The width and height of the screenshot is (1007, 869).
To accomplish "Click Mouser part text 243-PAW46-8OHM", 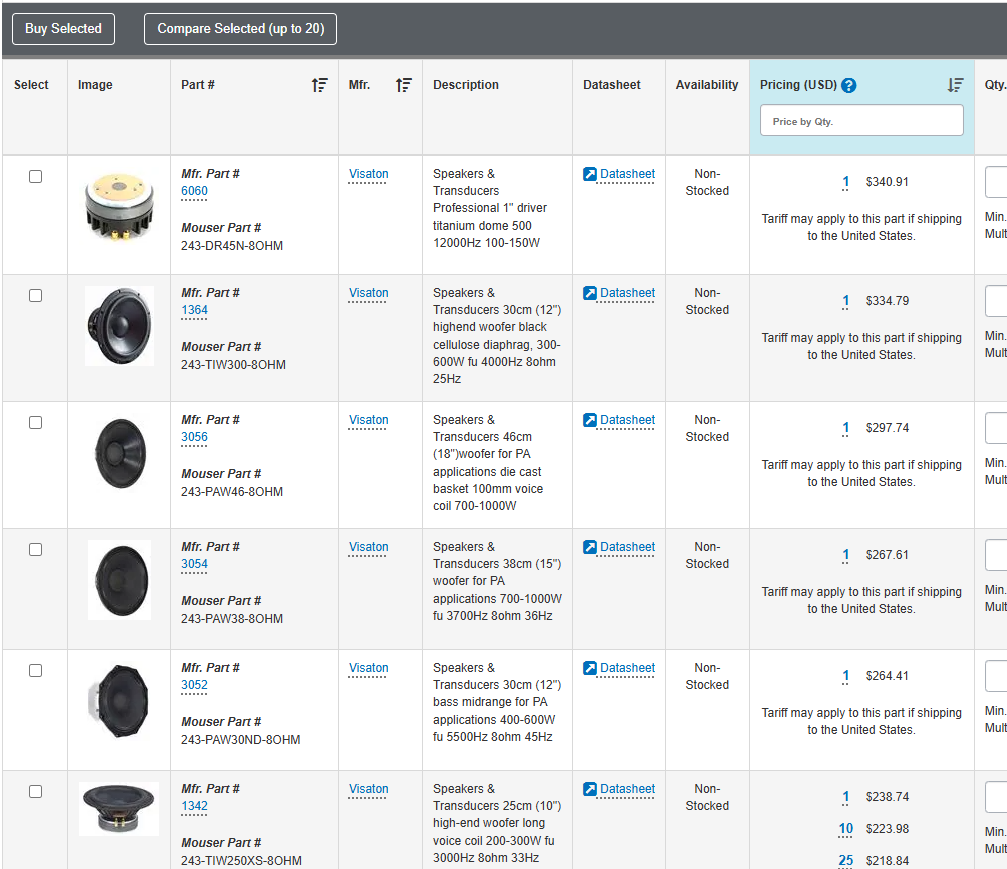I will pos(232,491).
